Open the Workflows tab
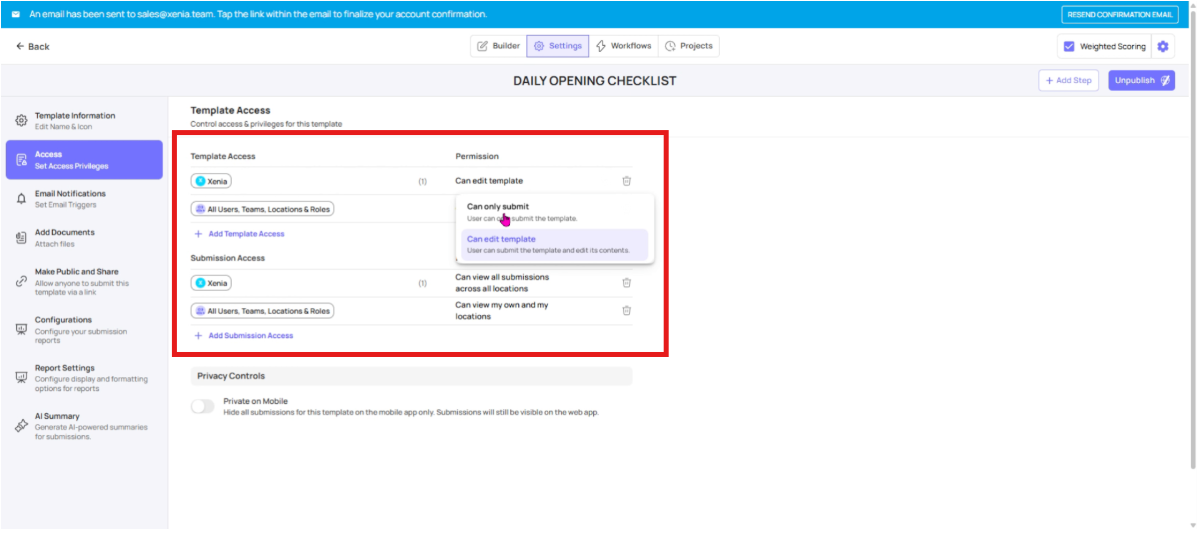The width and height of the screenshot is (1197, 536). [x=623, y=46]
